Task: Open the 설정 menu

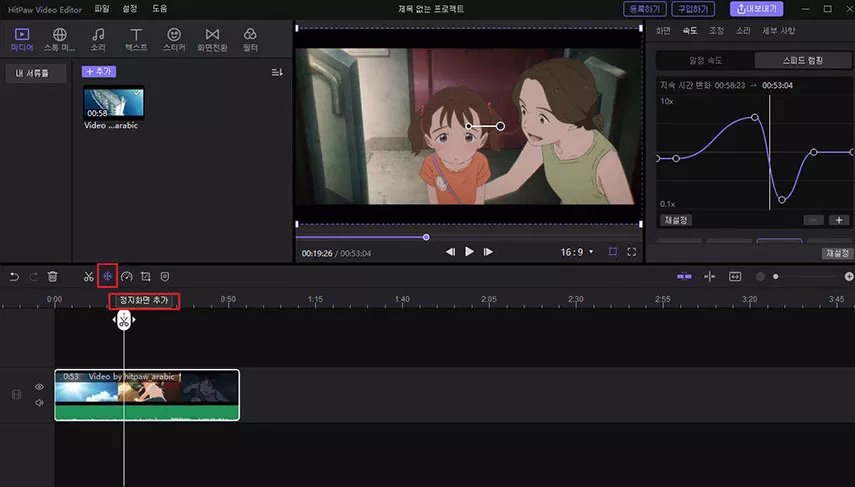Action: (x=130, y=9)
